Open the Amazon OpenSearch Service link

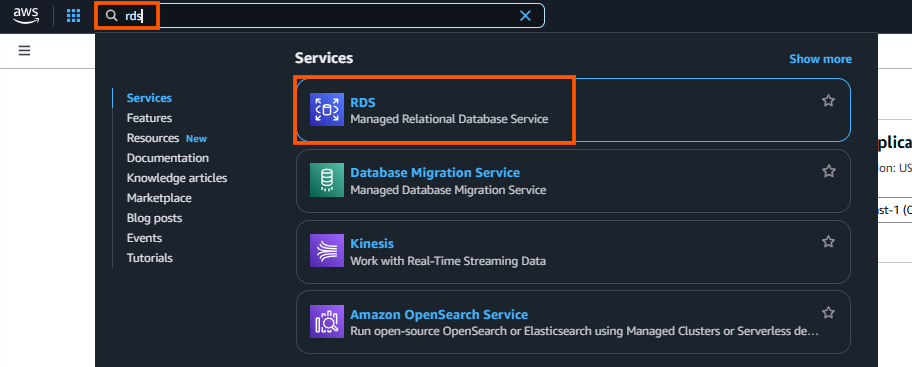pyautogui.click(x=439, y=315)
